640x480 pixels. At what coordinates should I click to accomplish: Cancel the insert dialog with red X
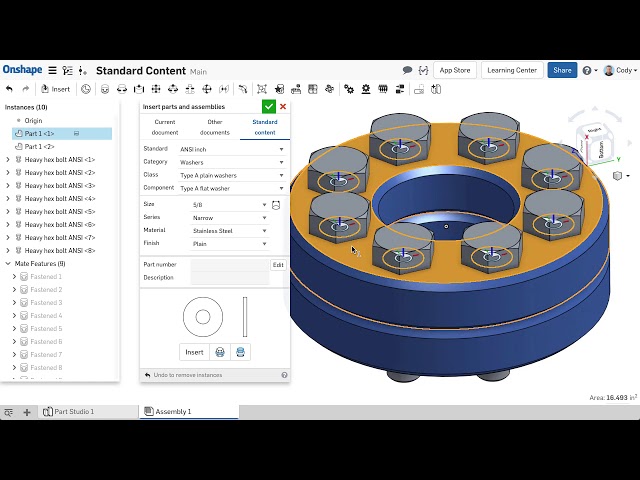point(283,107)
